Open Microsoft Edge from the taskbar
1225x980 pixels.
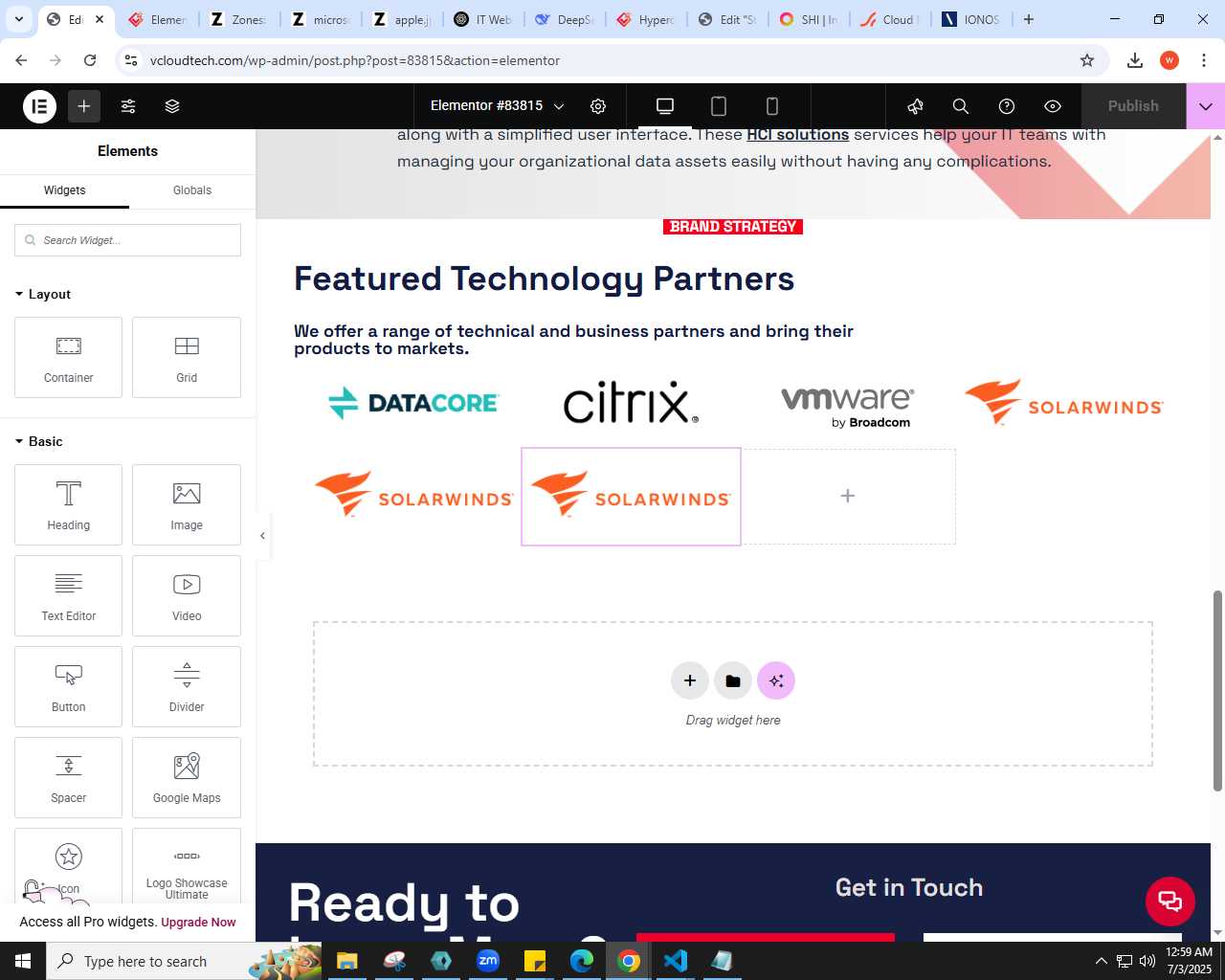pyautogui.click(x=582, y=961)
